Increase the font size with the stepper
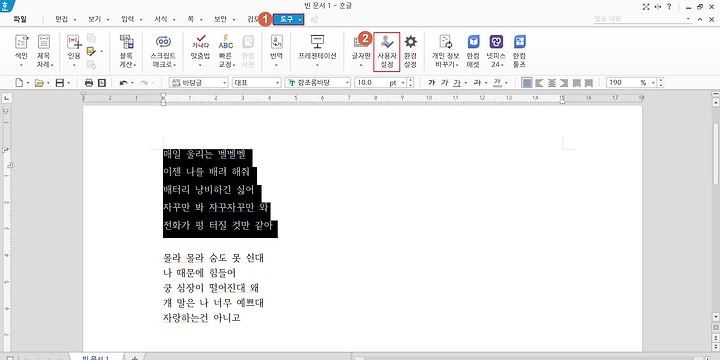 click(411, 80)
